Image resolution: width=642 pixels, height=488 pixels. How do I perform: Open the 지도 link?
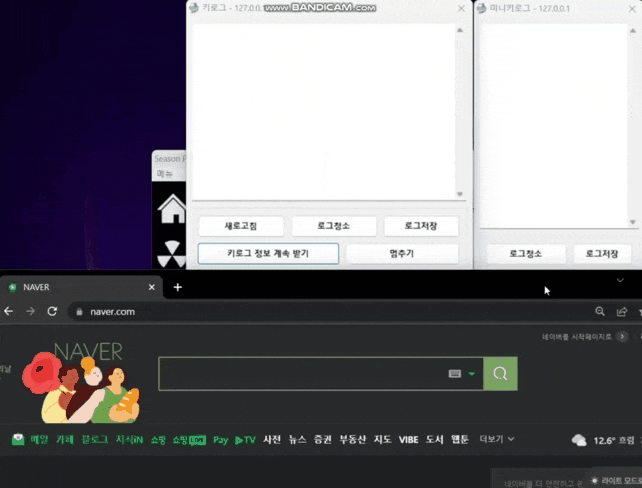tap(382, 440)
